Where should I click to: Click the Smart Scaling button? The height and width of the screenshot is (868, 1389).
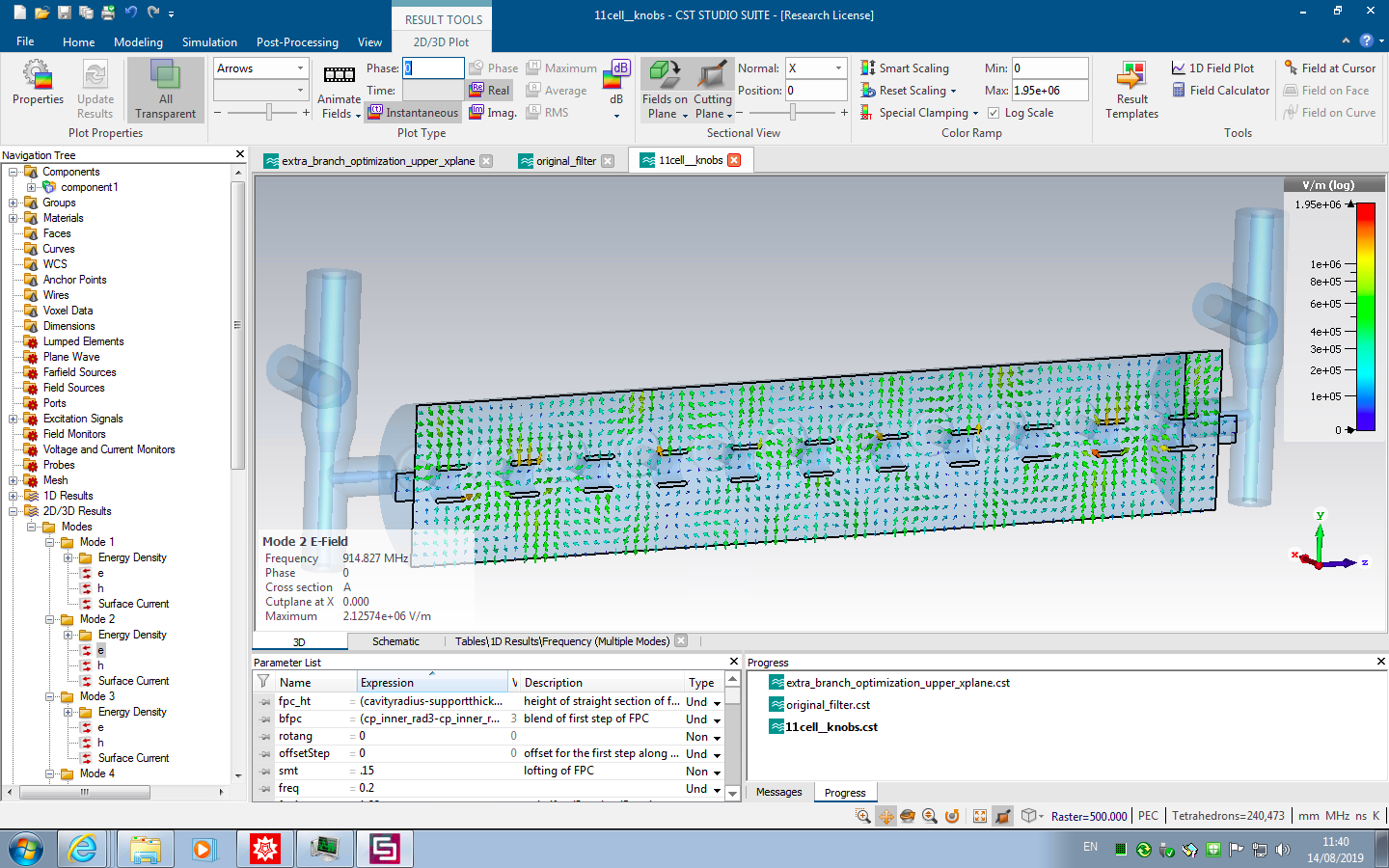[905, 68]
